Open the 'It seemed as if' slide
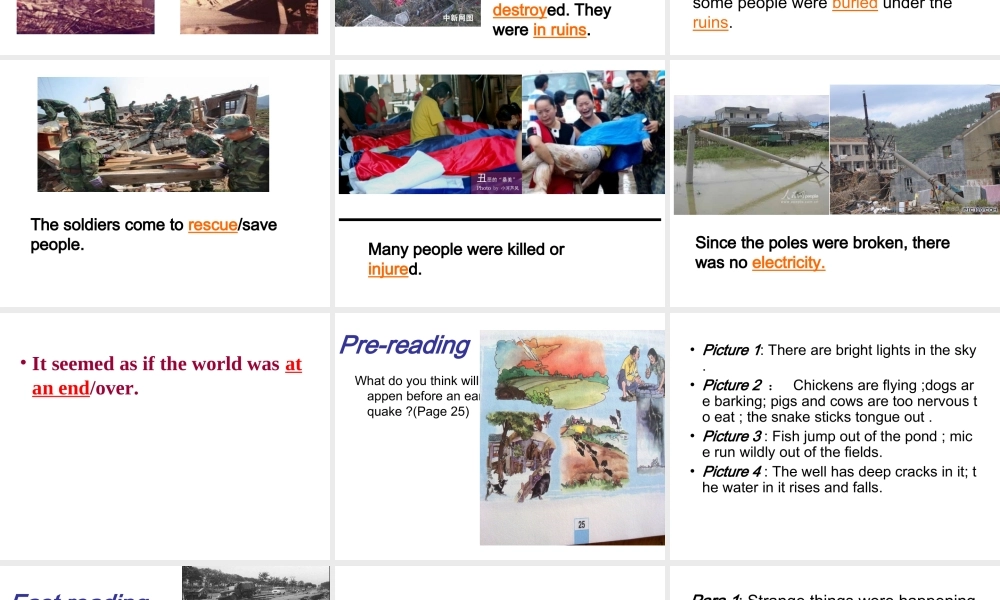 tap(165, 436)
